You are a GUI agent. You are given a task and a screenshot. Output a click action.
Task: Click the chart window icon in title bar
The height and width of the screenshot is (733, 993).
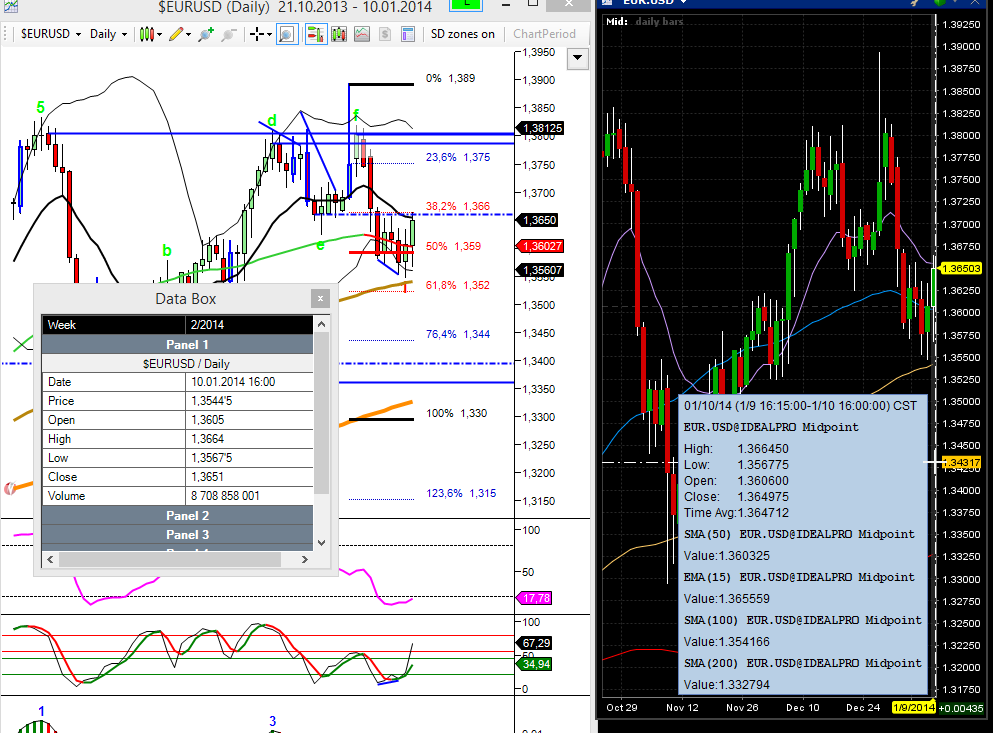pyautogui.click(x=10, y=6)
